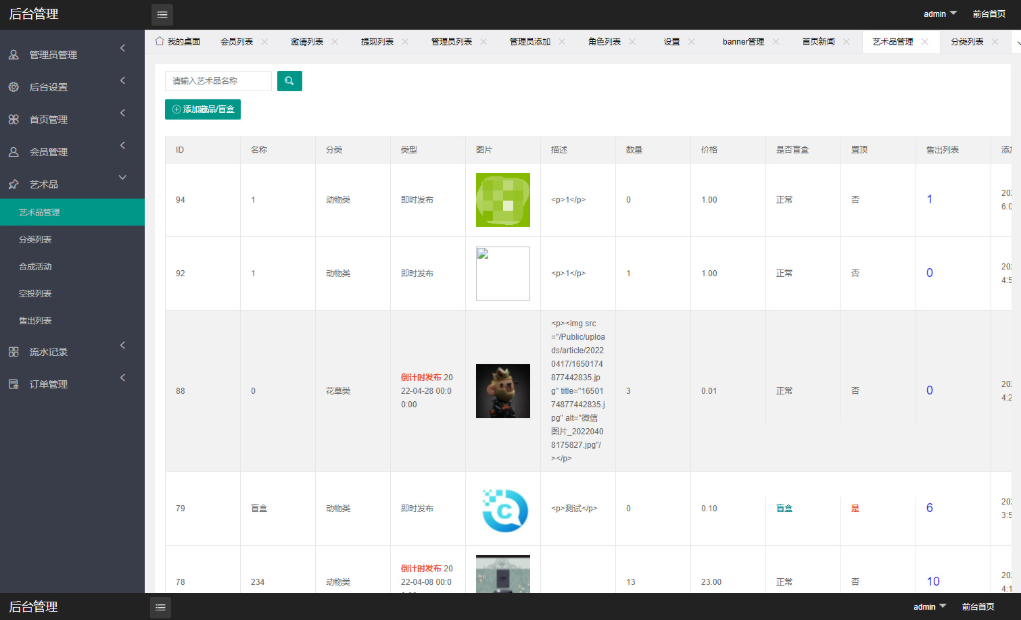1021x620 pixels.
Task: Open 合成活动 submenu item
Action: pyautogui.click(x=35, y=266)
